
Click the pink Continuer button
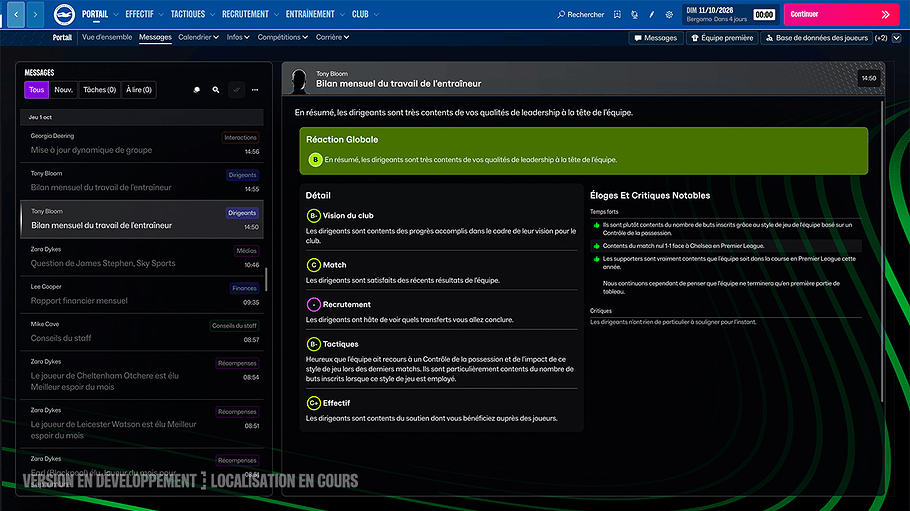(x=841, y=15)
